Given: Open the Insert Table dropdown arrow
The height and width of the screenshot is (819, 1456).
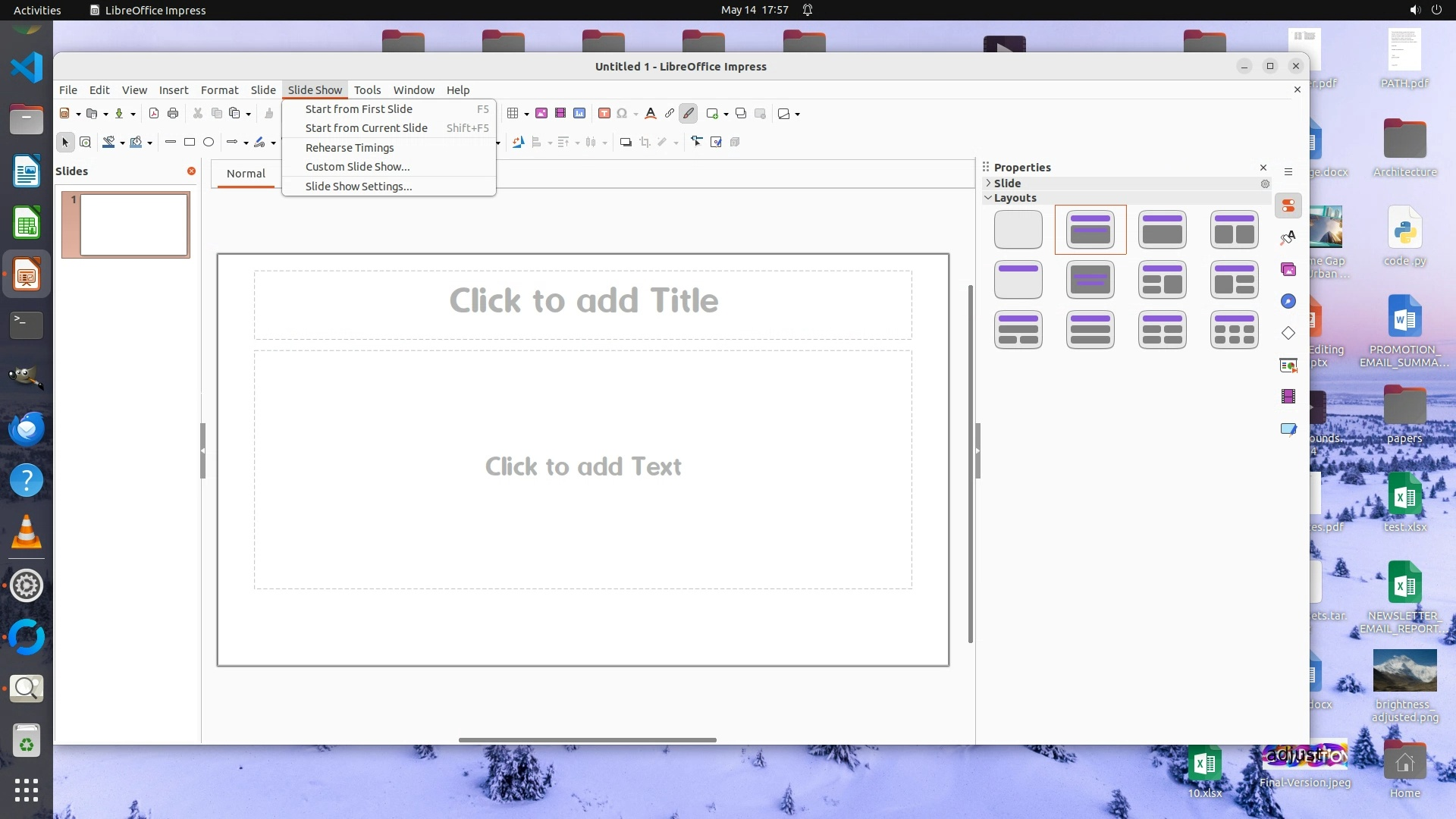Looking at the screenshot, I should coord(526,115).
